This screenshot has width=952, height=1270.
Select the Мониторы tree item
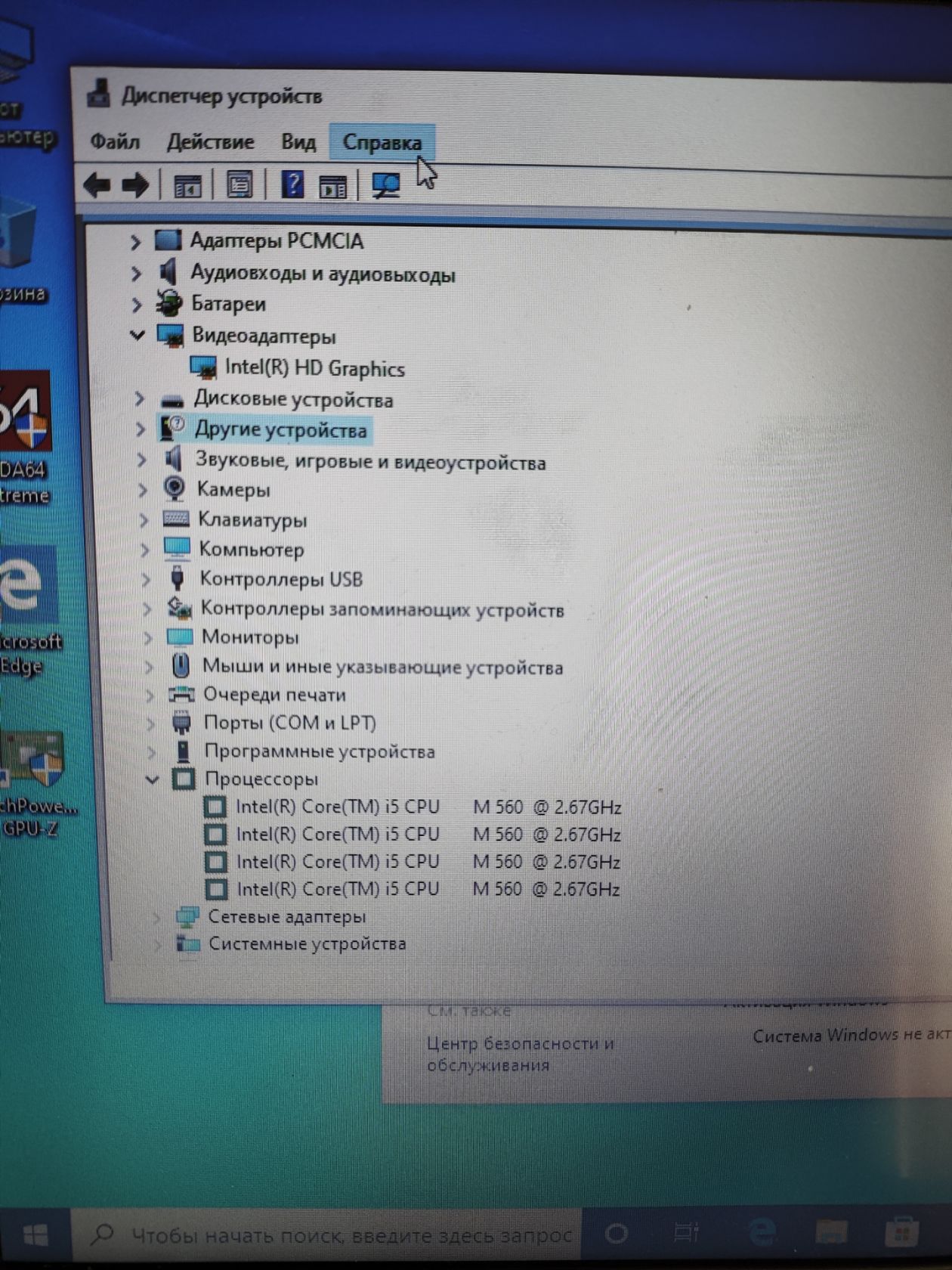coord(250,637)
